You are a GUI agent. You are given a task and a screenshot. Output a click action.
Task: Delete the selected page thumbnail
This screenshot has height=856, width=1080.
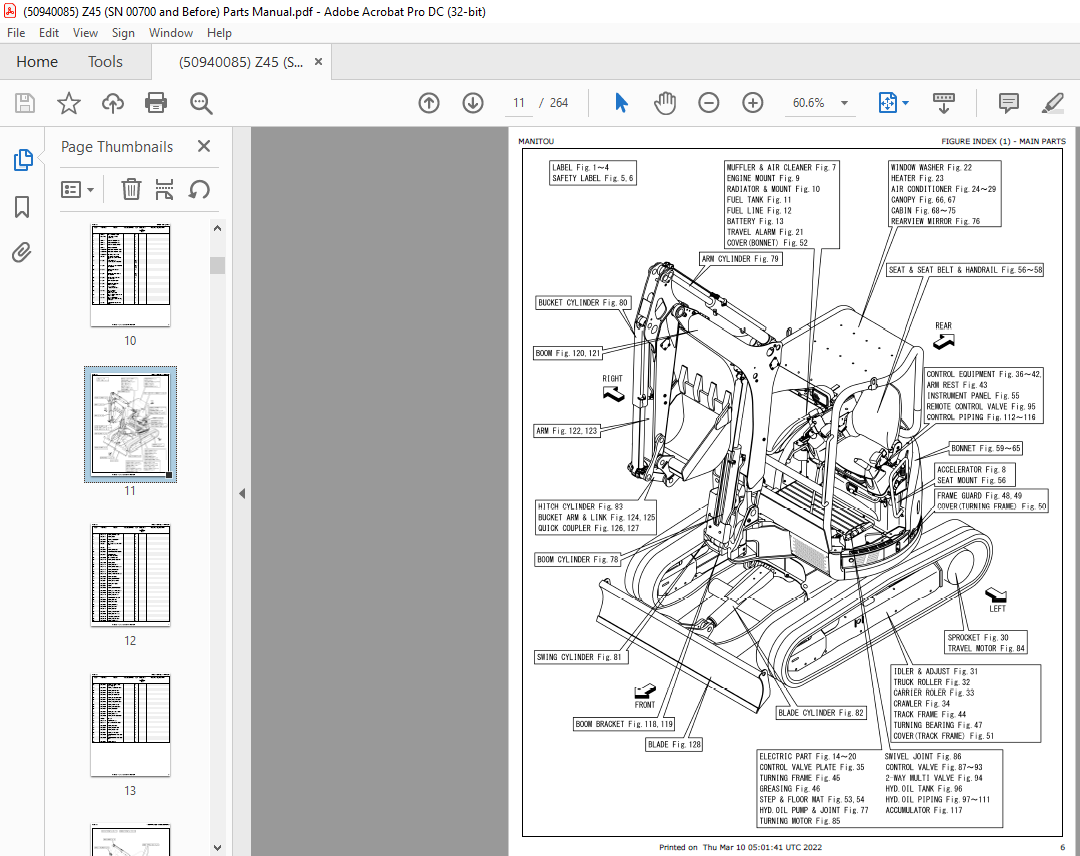click(x=131, y=189)
